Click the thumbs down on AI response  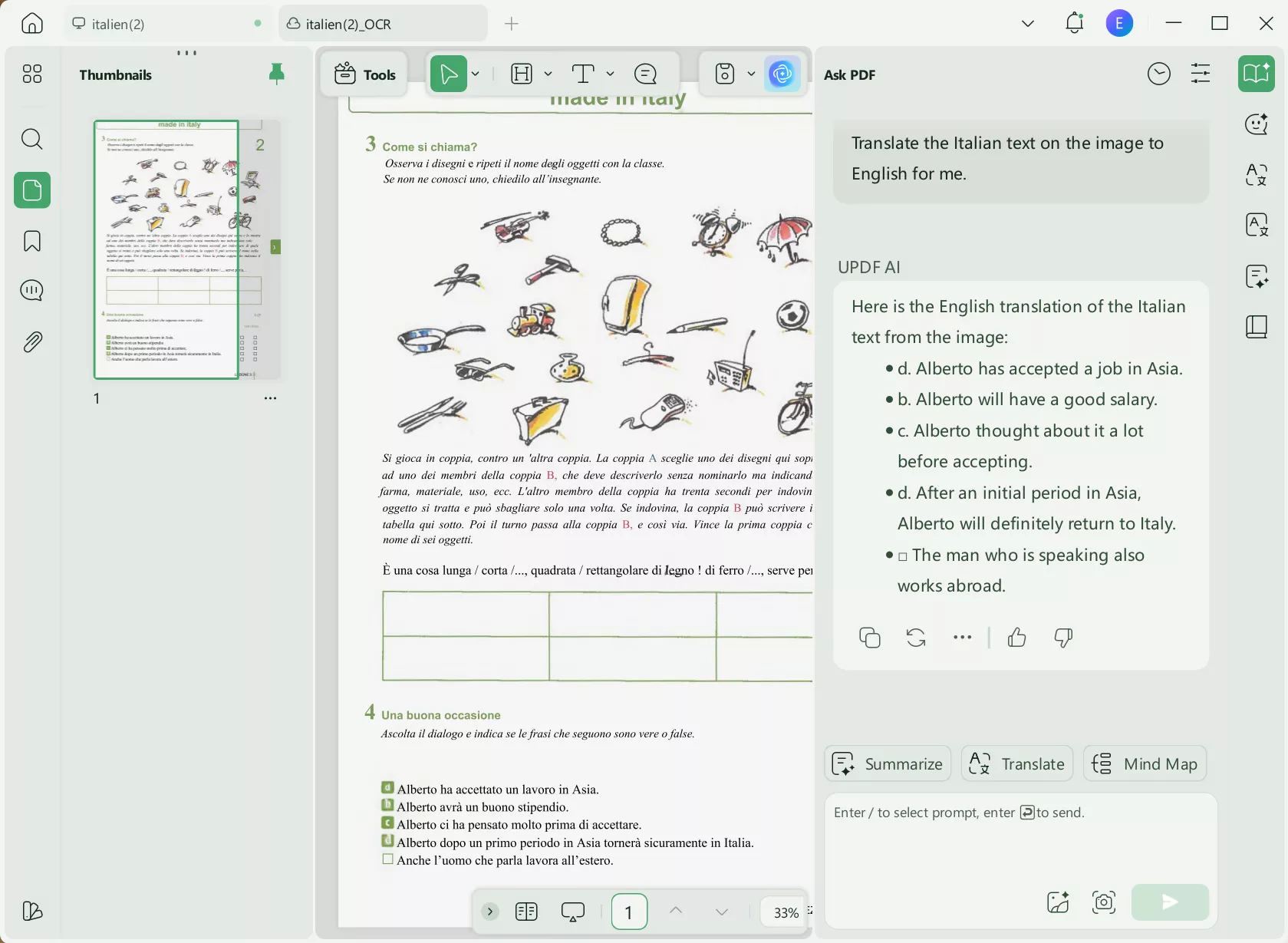1063,638
